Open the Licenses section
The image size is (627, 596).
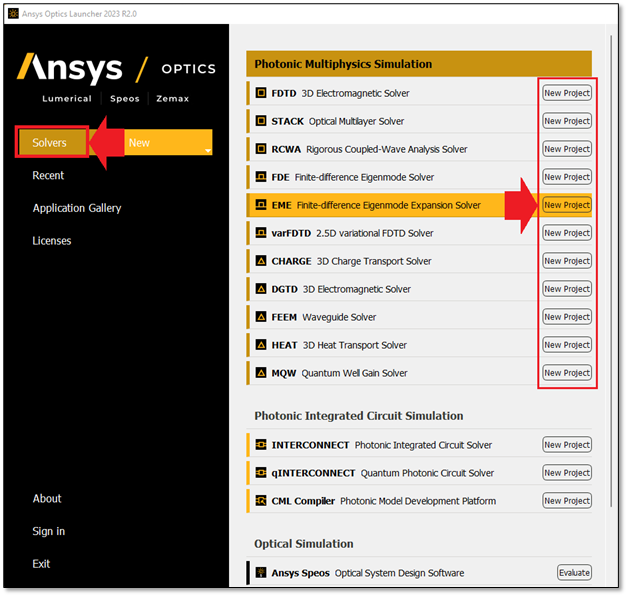[52, 241]
